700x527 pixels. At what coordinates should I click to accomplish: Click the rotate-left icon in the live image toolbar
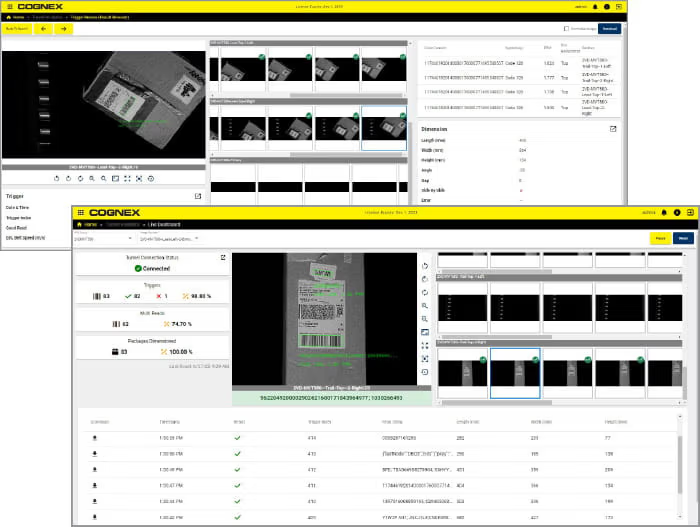[426, 267]
